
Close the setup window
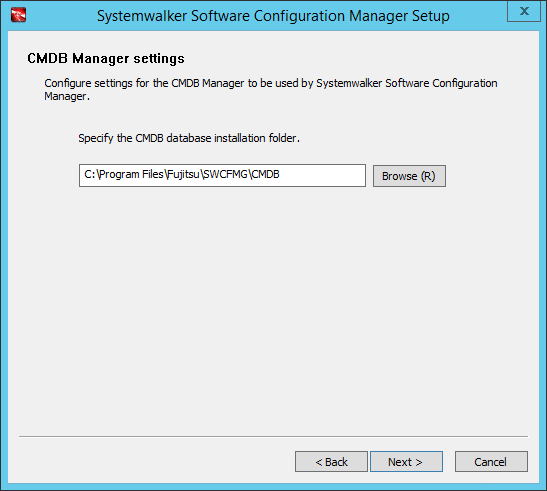524,11
